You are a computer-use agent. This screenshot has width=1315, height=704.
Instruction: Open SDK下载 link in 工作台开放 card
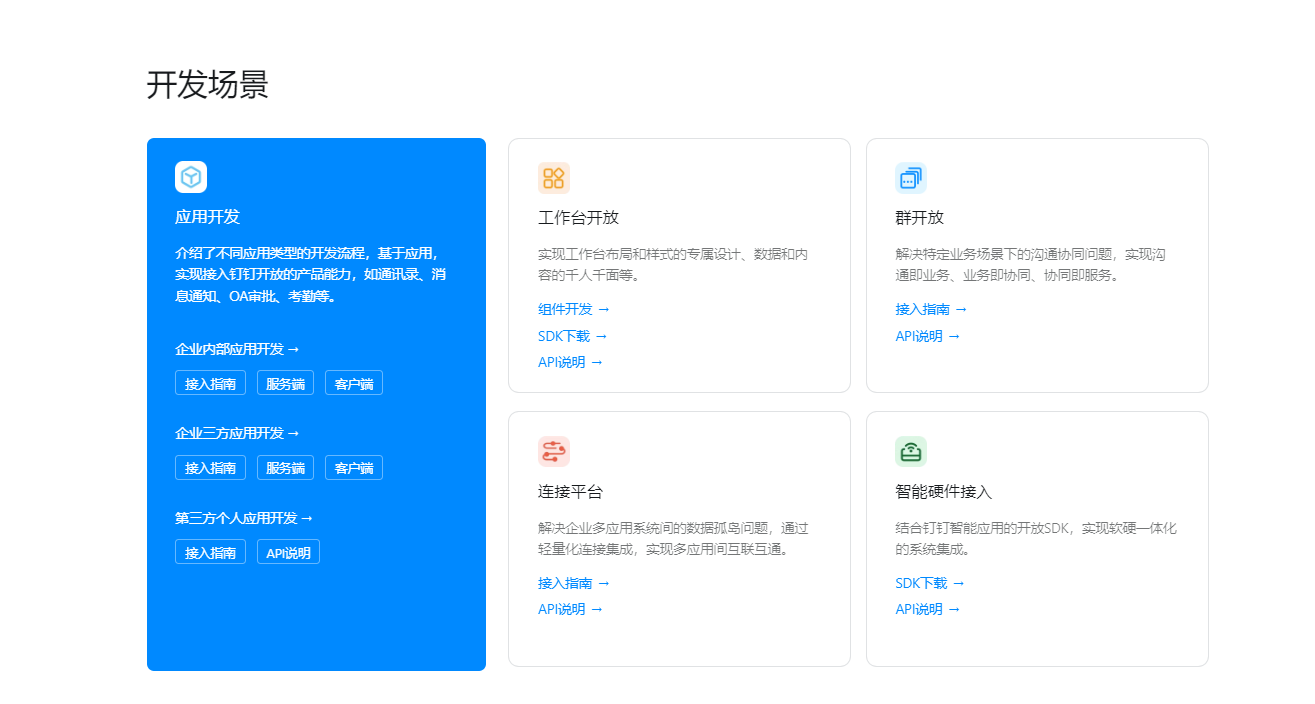pos(573,336)
